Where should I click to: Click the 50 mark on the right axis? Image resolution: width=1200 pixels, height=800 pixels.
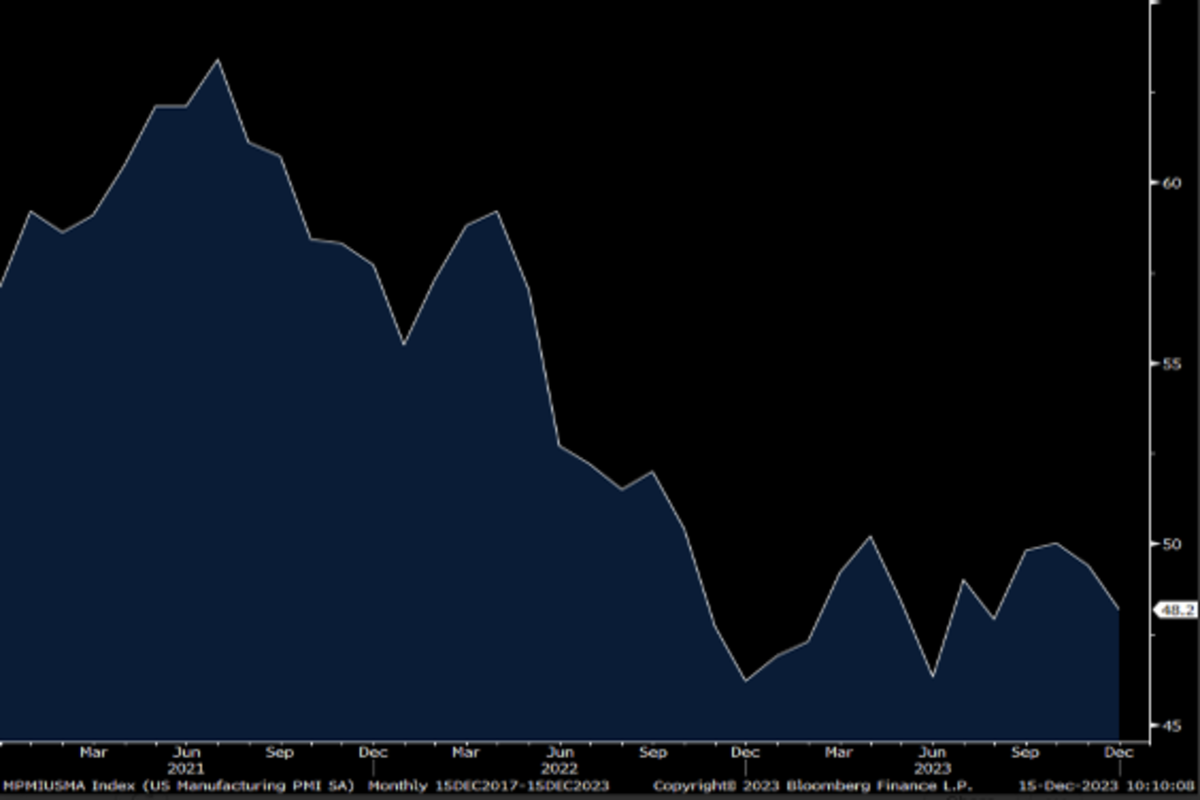pyautogui.click(x=1171, y=544)
